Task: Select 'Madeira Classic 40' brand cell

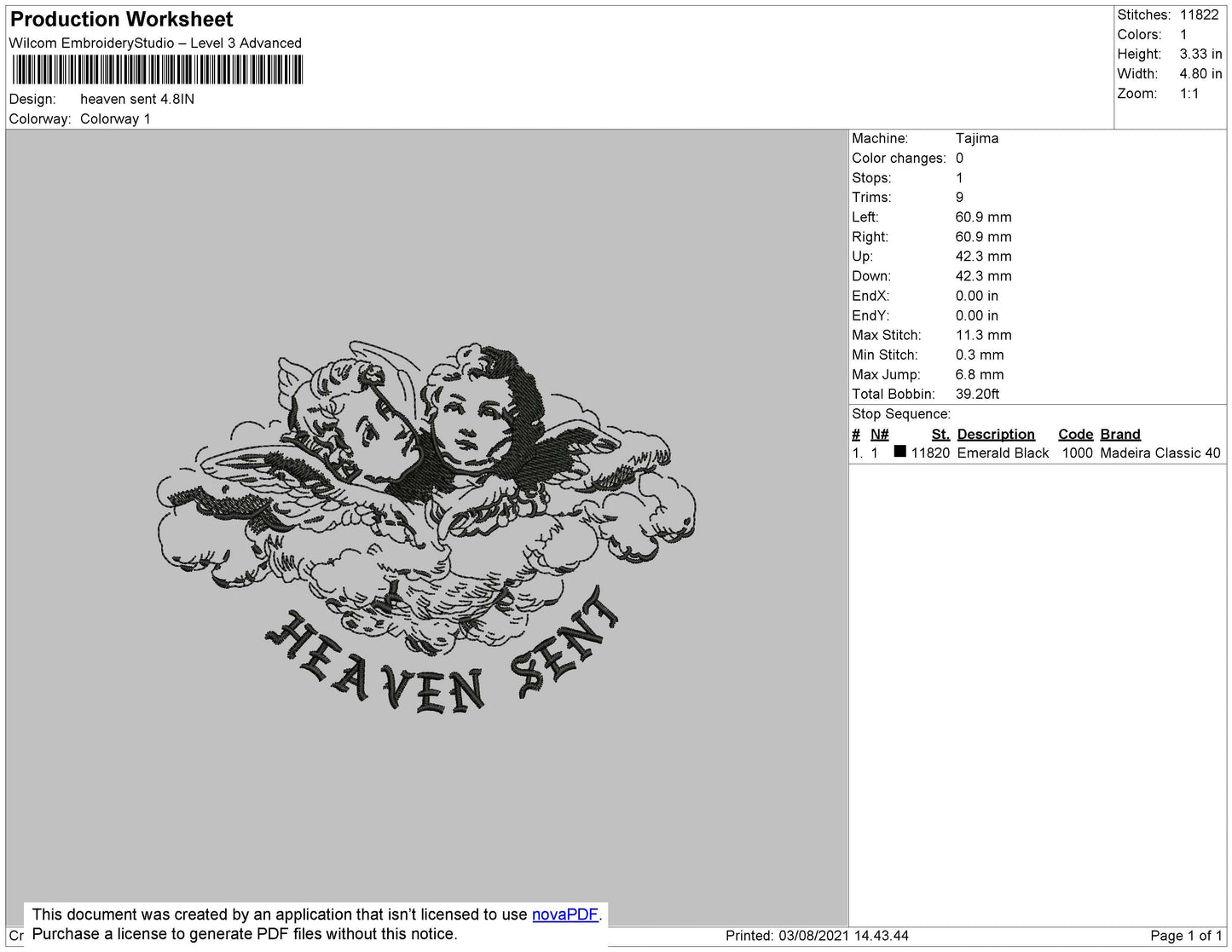Action: [1160, 453]
